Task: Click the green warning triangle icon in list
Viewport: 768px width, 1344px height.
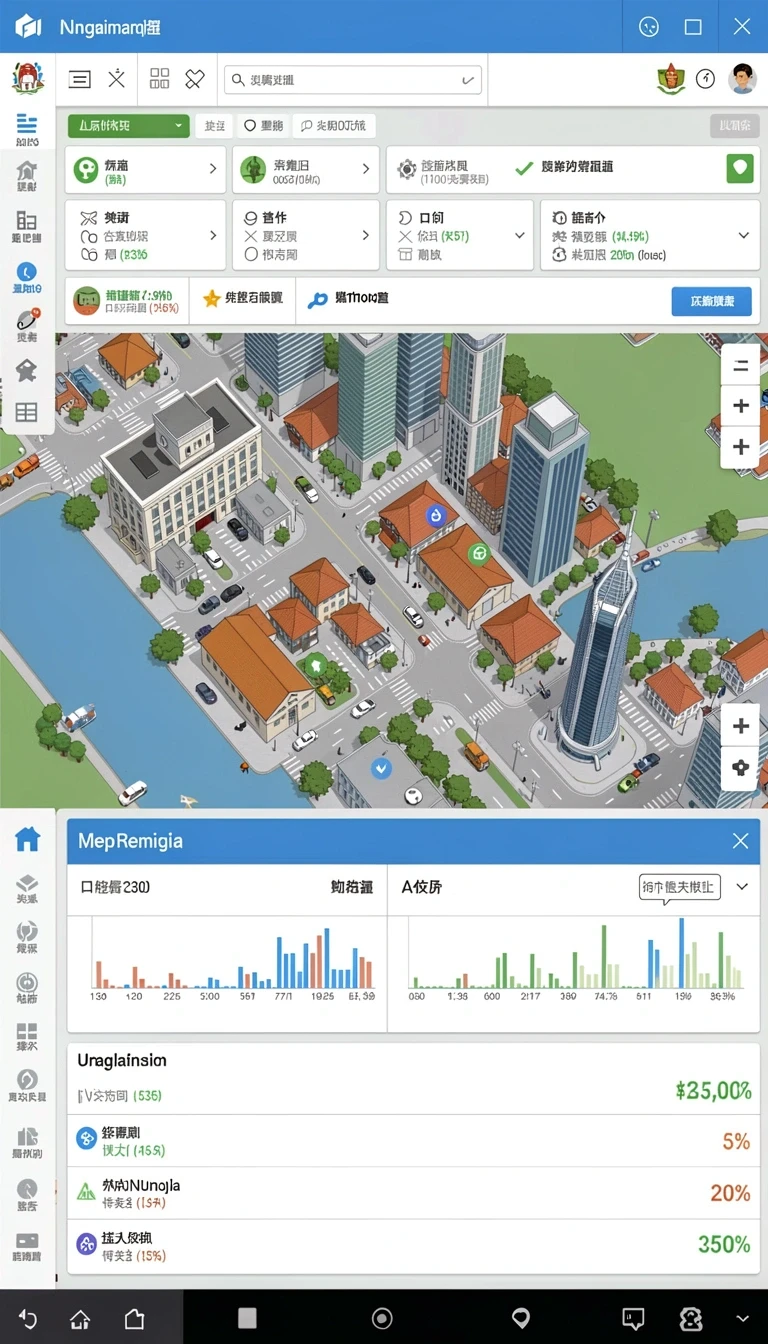Action: pos(87,1191)
